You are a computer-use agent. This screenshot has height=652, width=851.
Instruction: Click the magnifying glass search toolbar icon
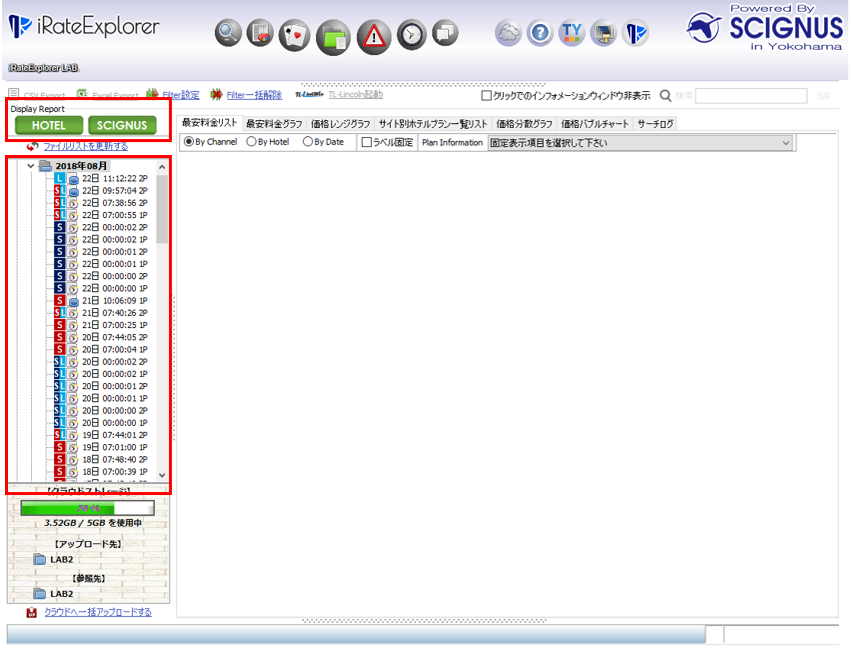(229, 34)
